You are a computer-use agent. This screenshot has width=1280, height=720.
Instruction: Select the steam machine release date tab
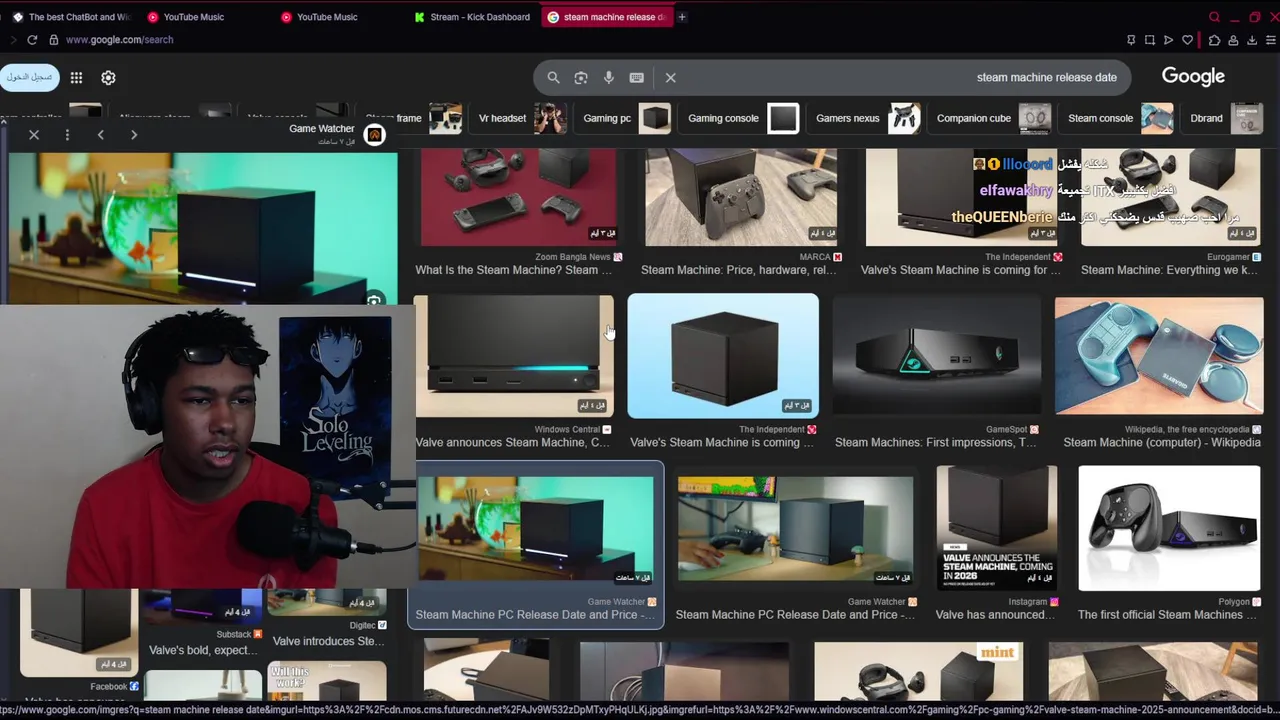click(x=607, y=17)
